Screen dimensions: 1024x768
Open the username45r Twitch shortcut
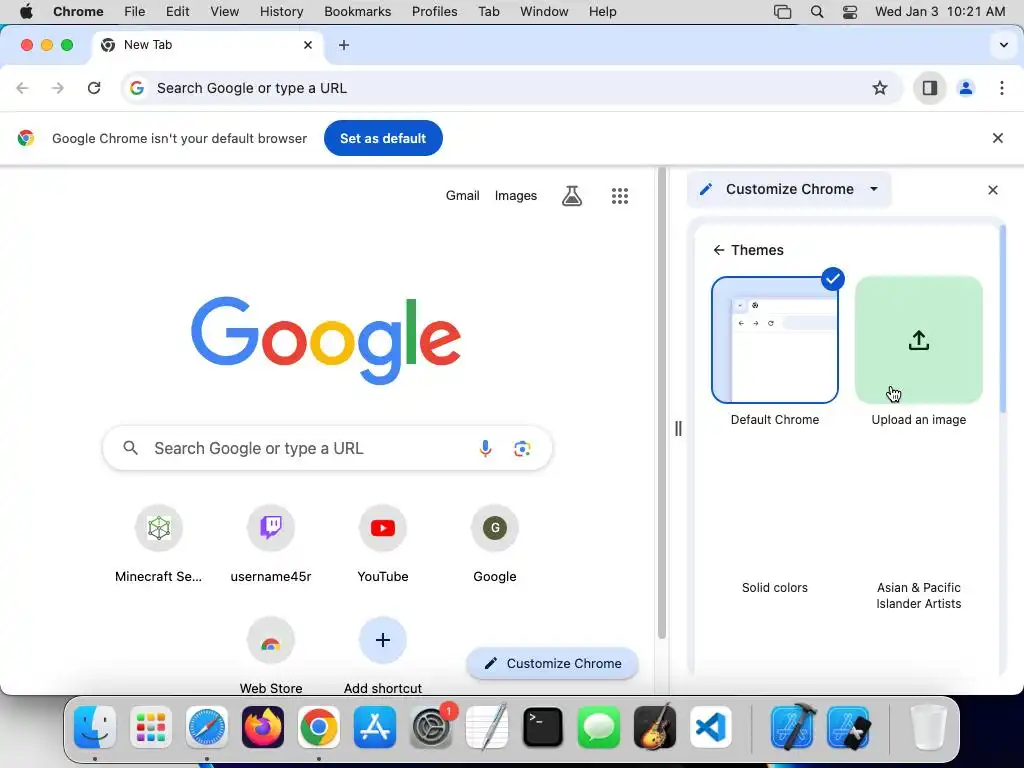[271, 544]
